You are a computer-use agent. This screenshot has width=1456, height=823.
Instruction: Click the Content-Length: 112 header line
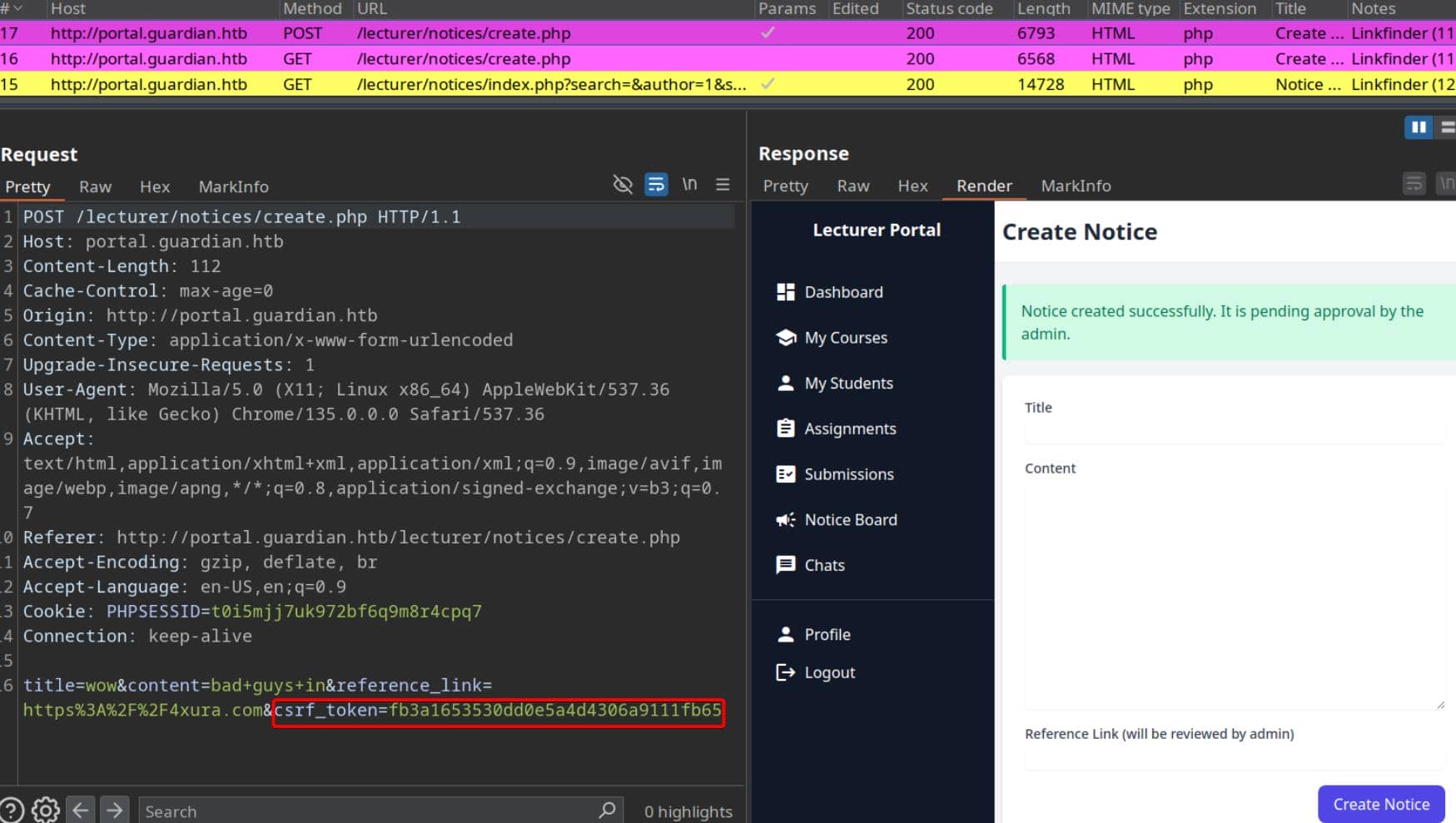pos(122,266)
